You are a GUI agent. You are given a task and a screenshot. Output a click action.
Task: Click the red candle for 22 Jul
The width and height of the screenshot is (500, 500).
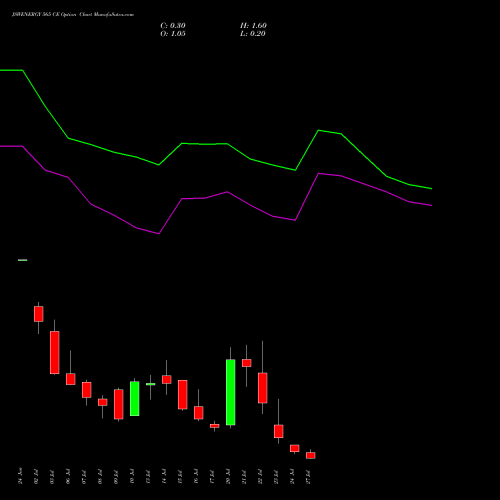point(262,388)
